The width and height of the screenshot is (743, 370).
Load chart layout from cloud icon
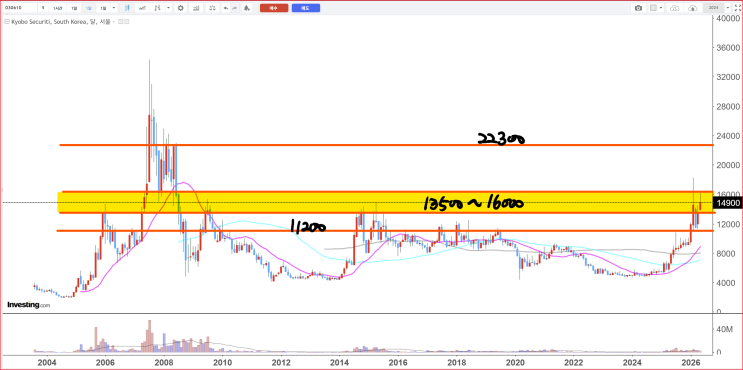(675, 8)
